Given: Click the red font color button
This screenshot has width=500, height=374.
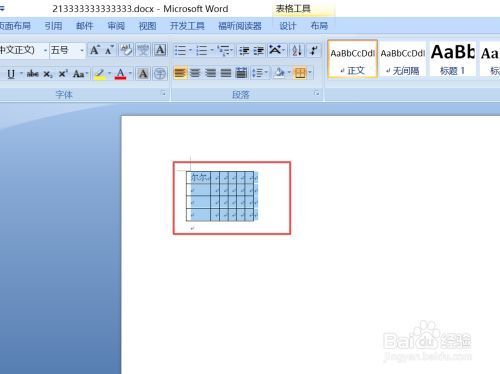Looking at the screenshot, I should [x=121, y=73].
